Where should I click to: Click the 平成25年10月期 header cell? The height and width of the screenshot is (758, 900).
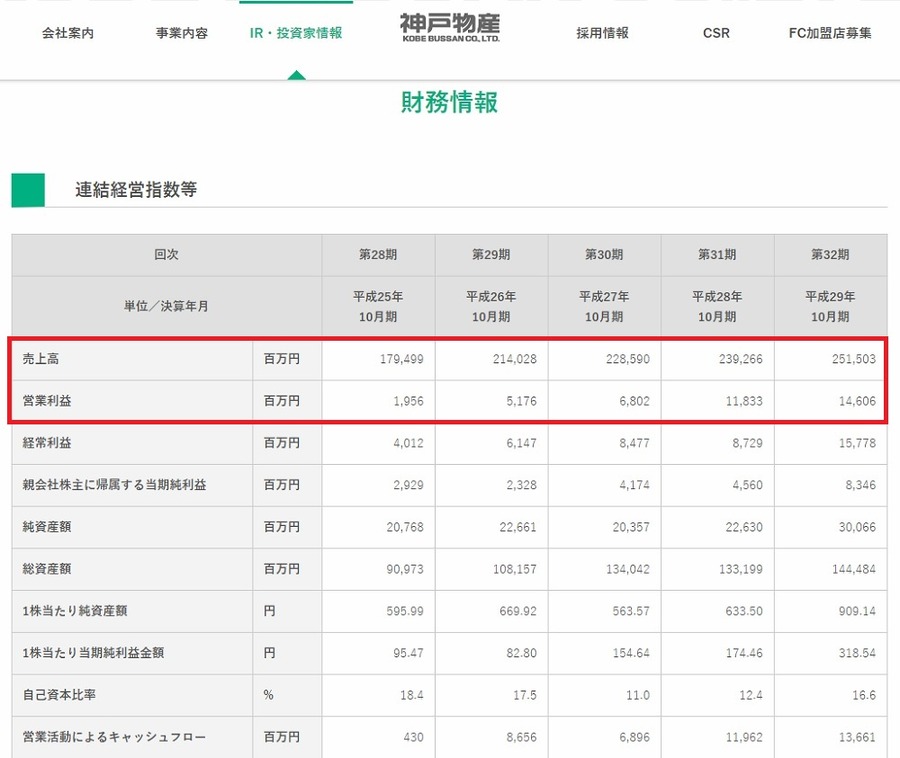point(378,306)
